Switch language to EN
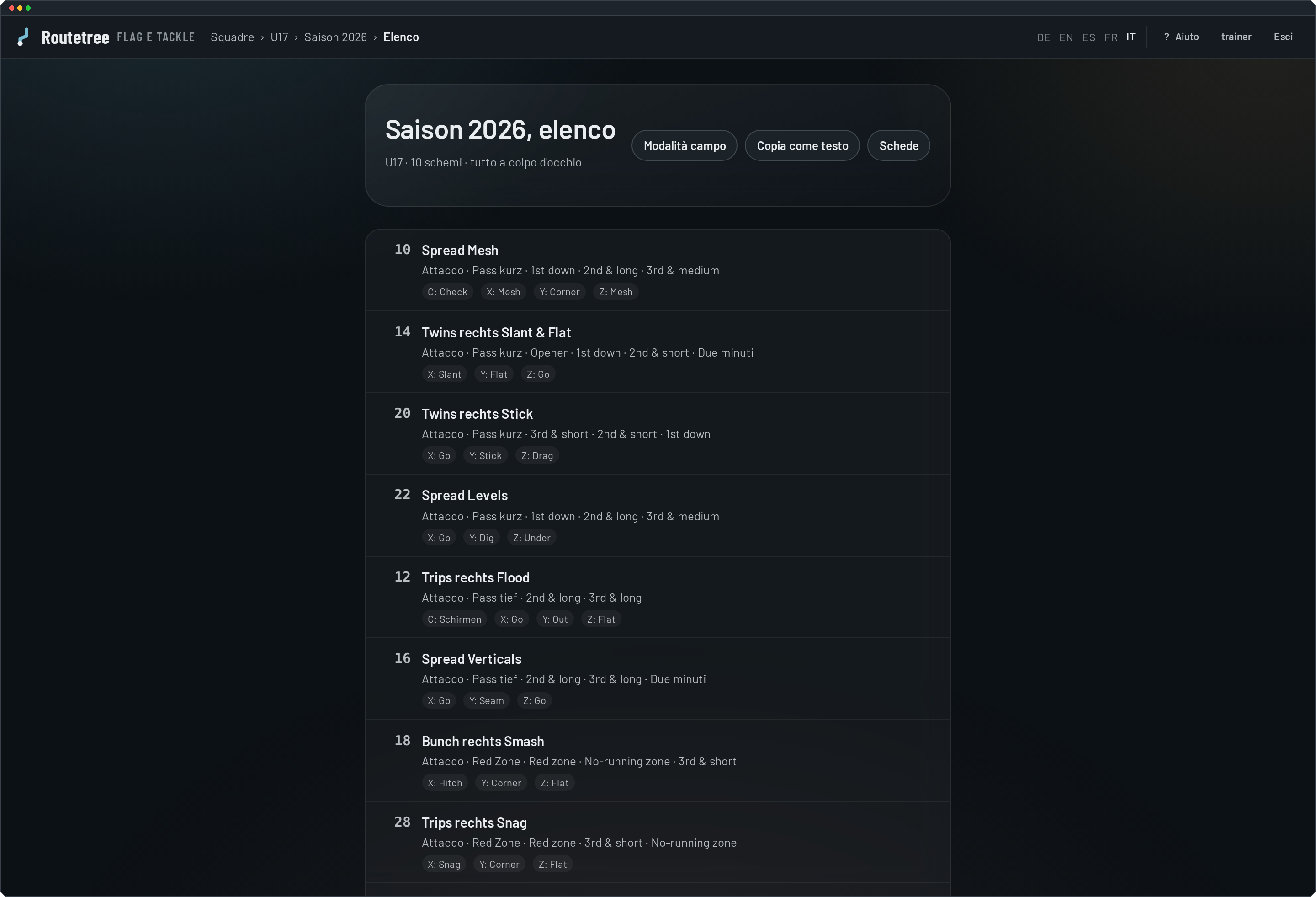The width and height of the screenshot is (1316, 897). pyautogui.click(x=1066, y=37)
